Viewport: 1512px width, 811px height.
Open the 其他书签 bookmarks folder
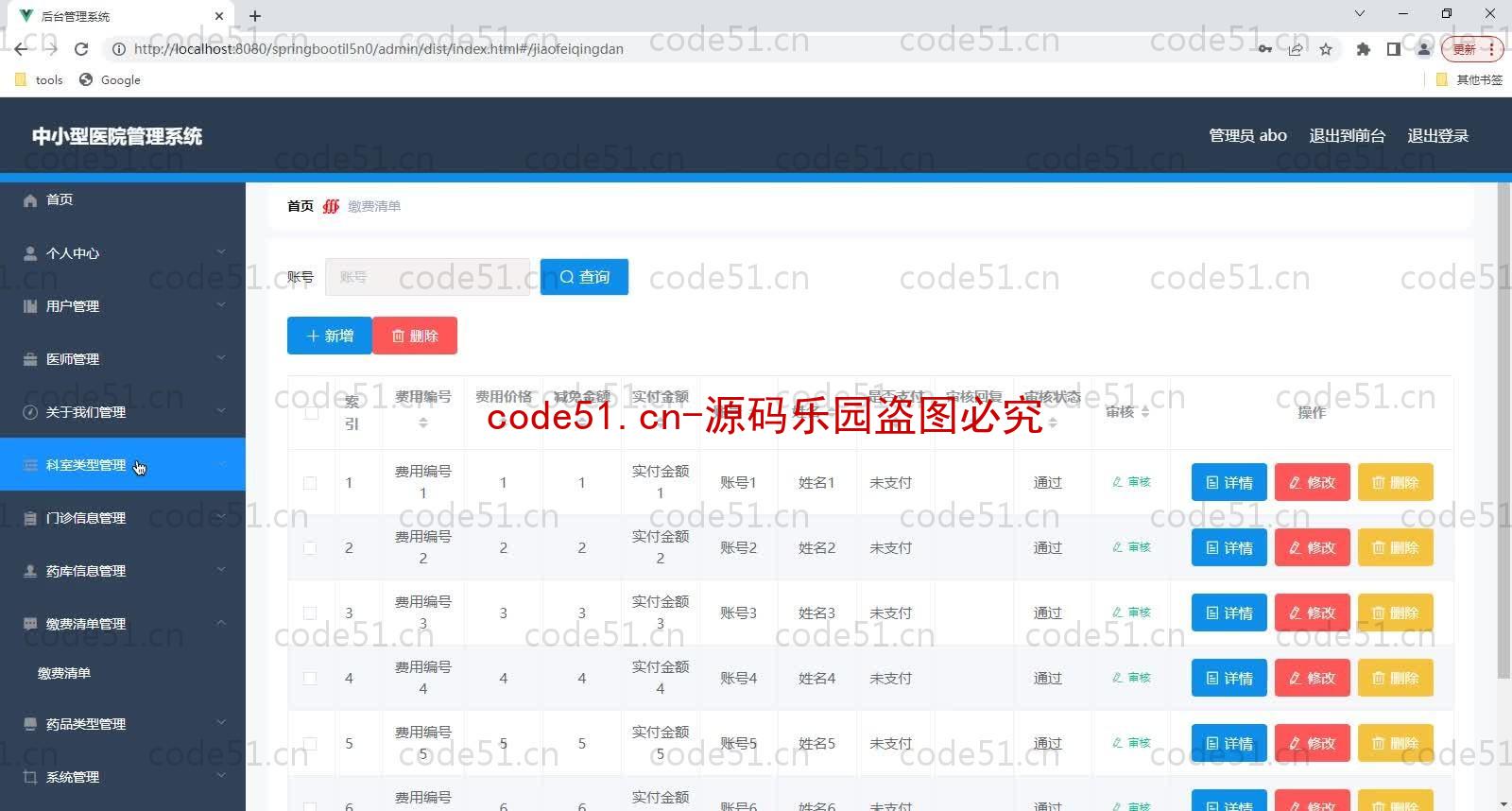point(1469,80)
